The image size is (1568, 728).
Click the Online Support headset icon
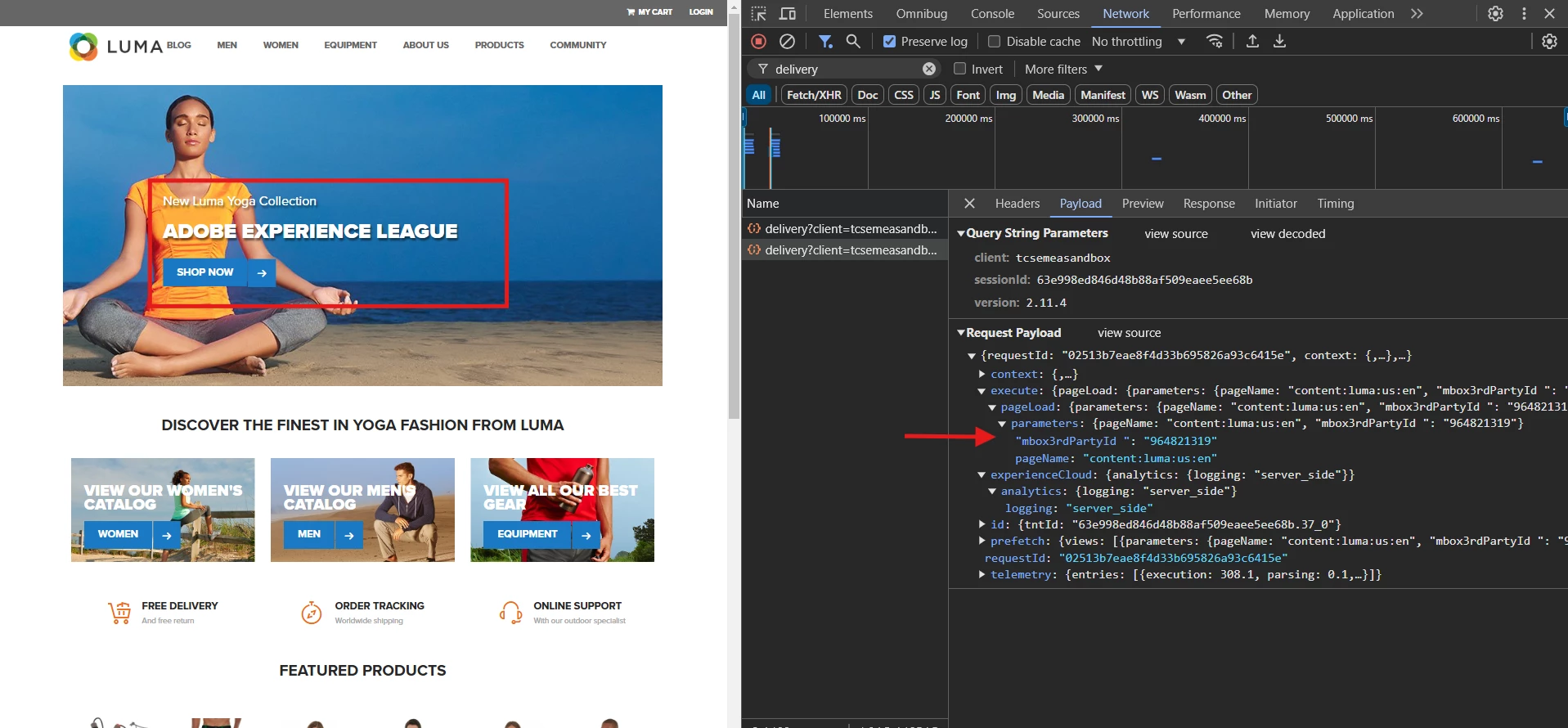[511, 612]
